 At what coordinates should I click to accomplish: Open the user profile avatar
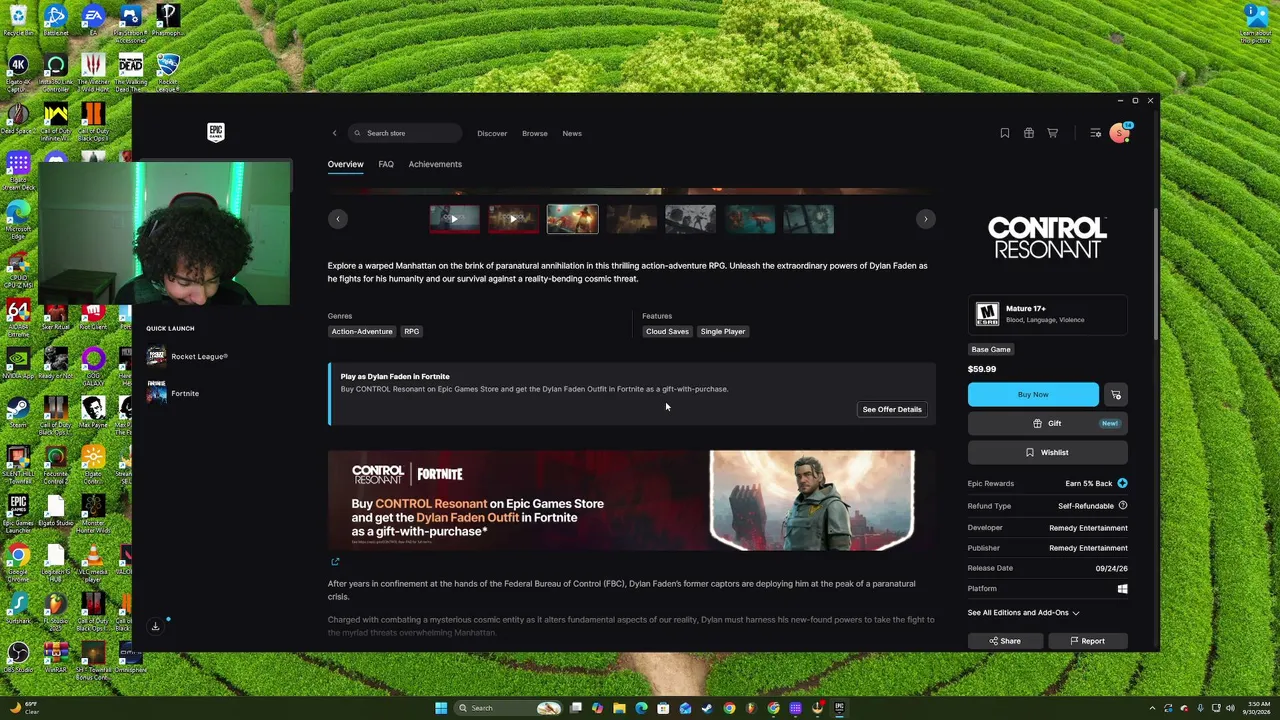coord(1120,133)
